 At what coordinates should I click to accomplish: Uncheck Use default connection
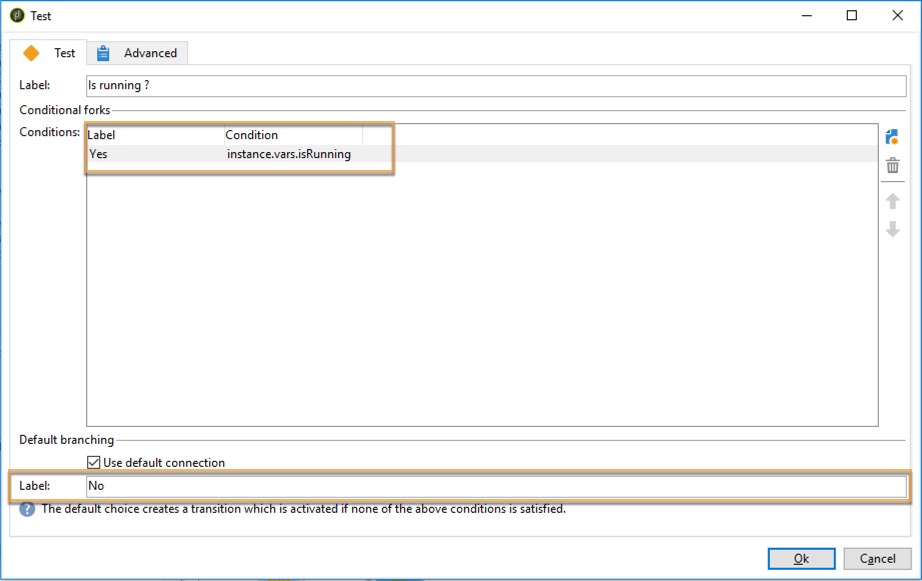pos(93,463)
